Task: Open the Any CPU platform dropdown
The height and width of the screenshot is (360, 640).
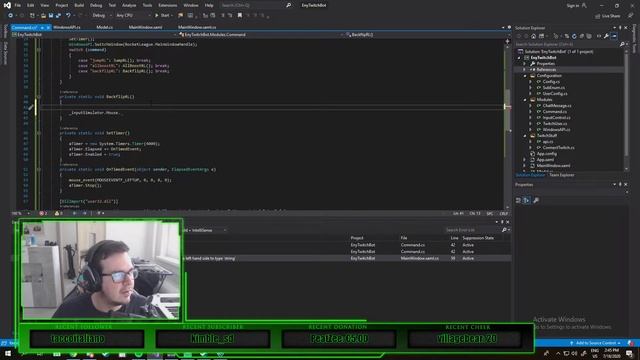Action: (133, 16)
